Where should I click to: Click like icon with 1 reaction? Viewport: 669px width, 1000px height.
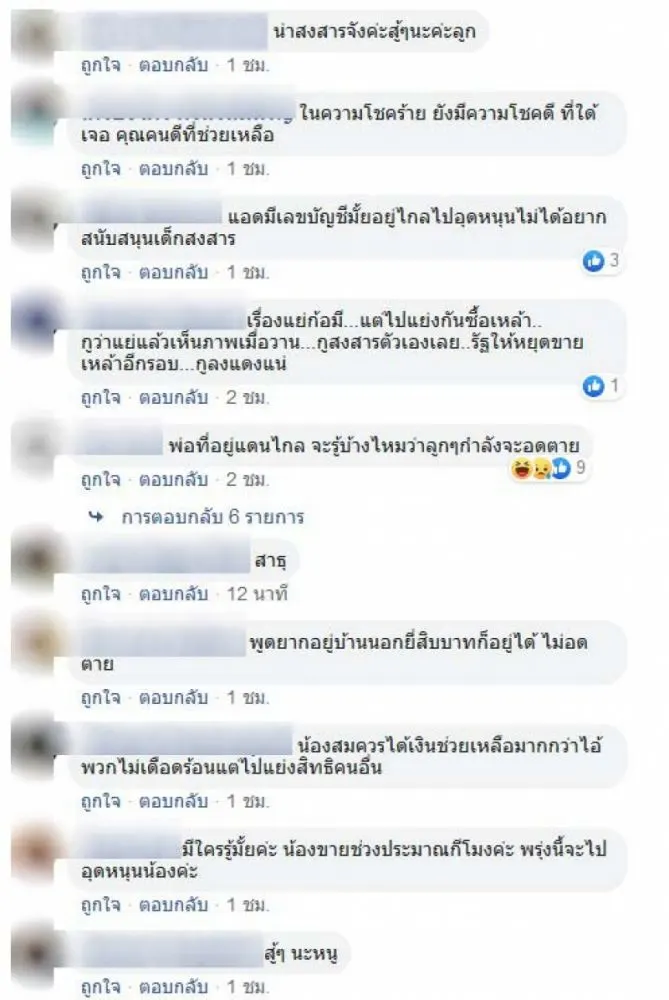tap(593, 386)
